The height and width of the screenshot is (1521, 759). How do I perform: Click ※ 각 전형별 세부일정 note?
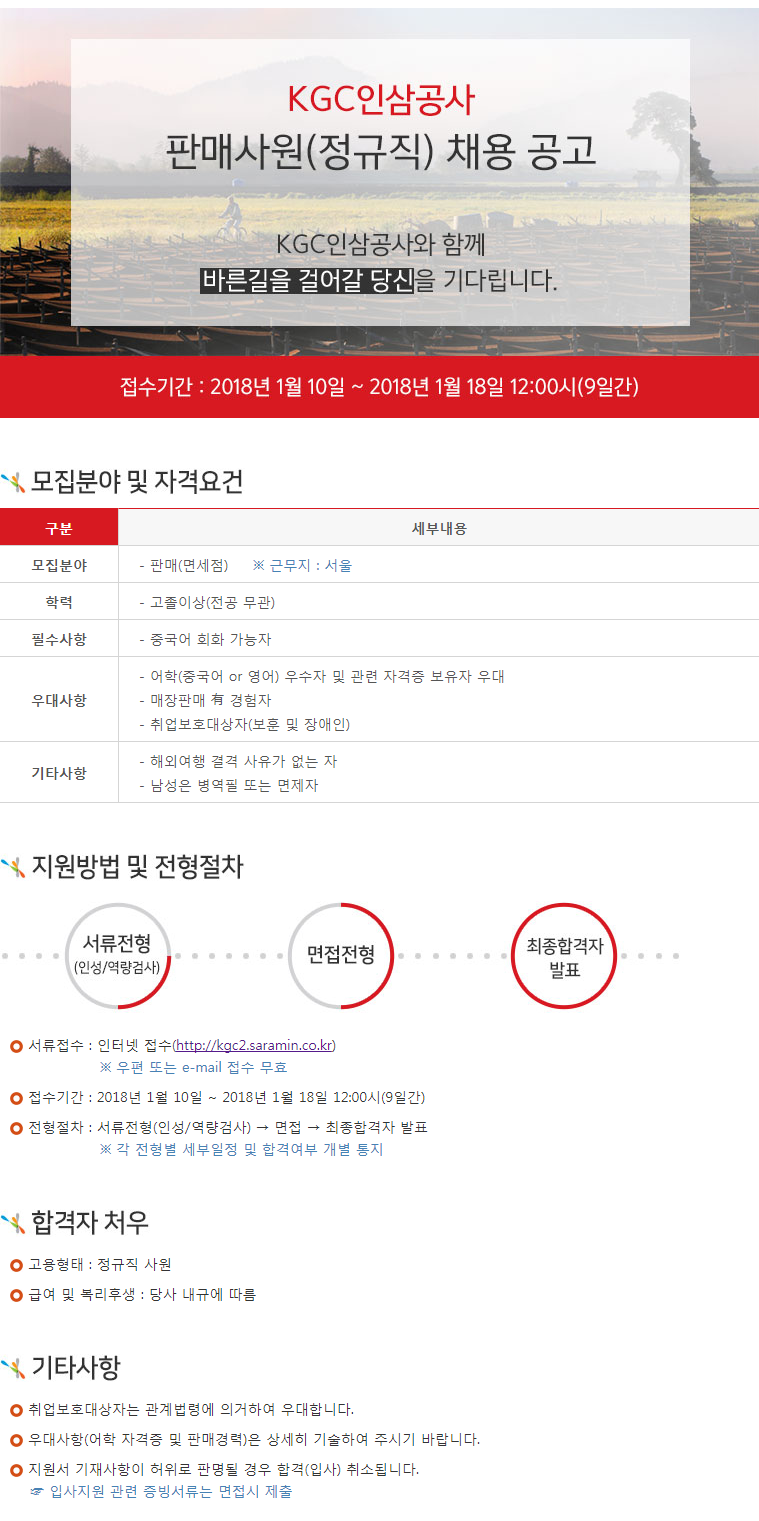coord(241,1149)
